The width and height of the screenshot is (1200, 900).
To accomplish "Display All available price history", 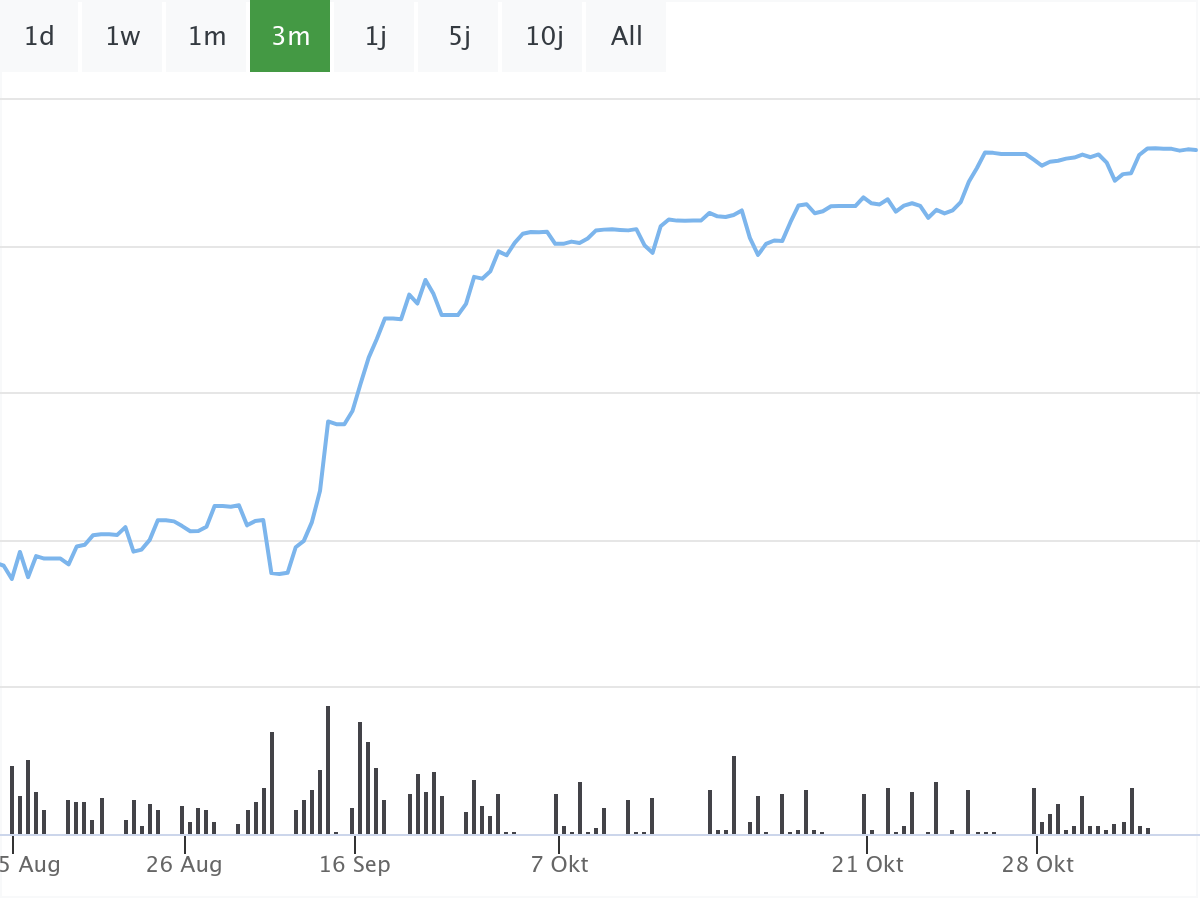I will pos(627,37).
